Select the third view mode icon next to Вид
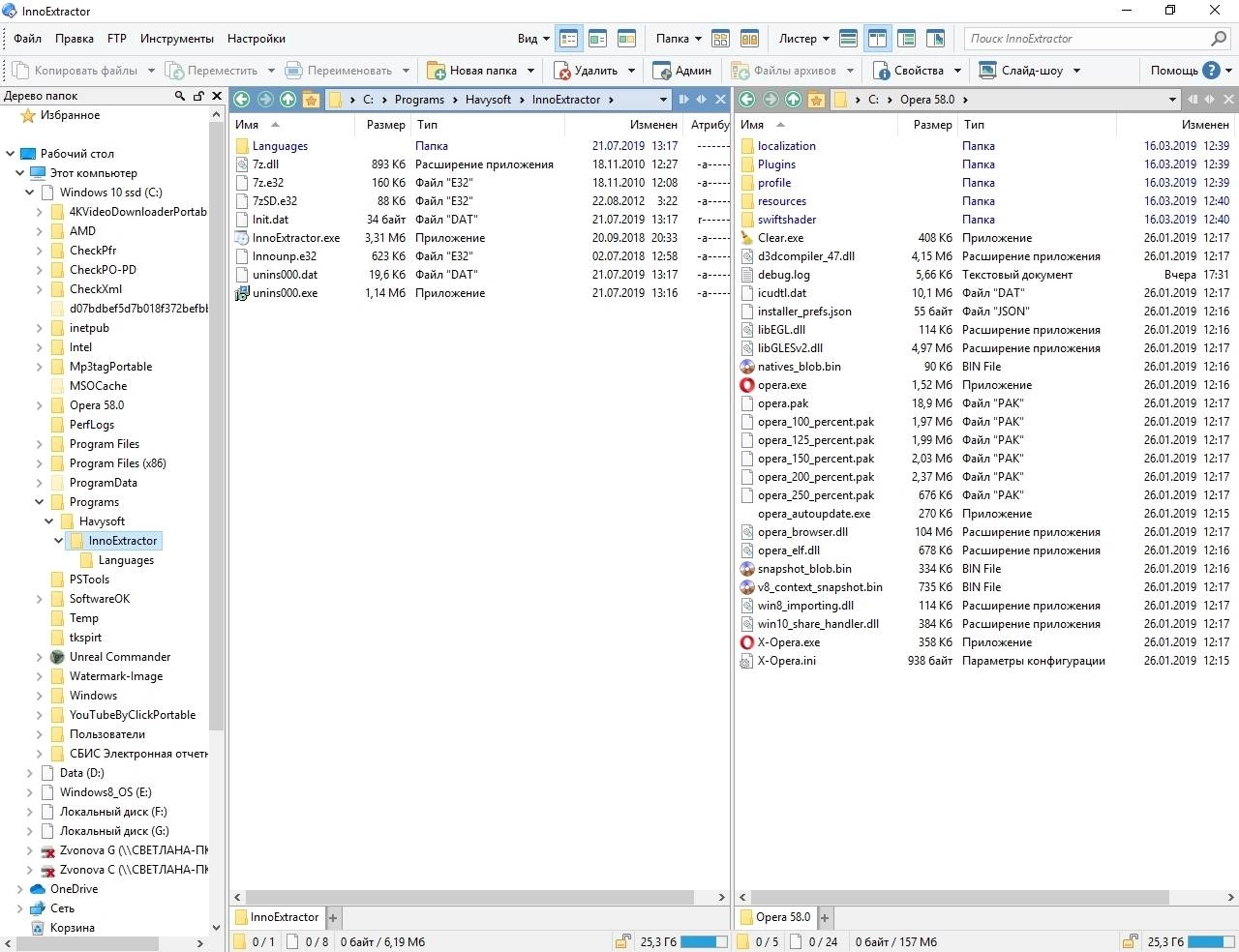This screenshot has height=952, width=1239. click(627, 39)
